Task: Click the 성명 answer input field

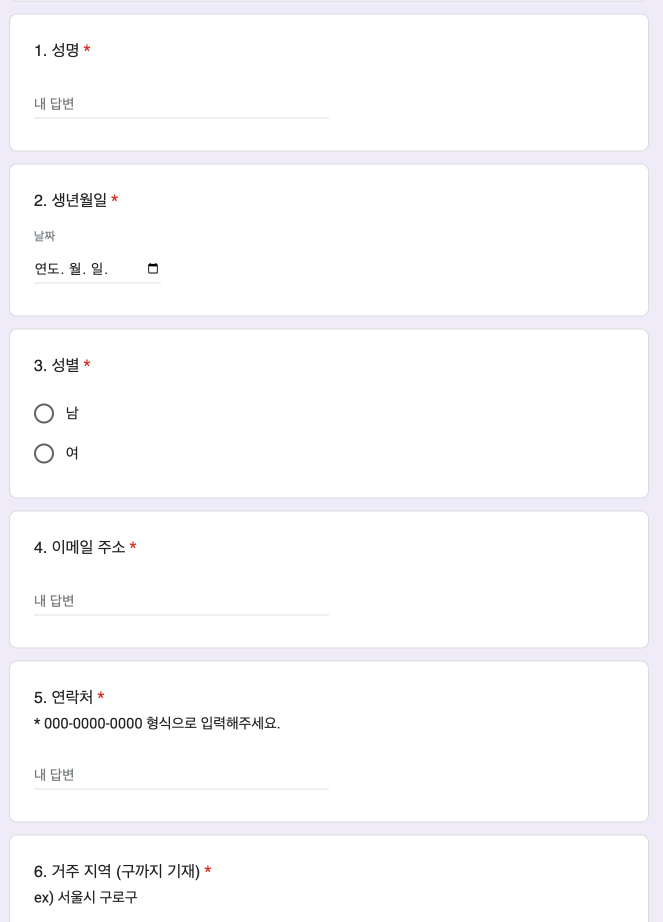Action: click(181, 104)
